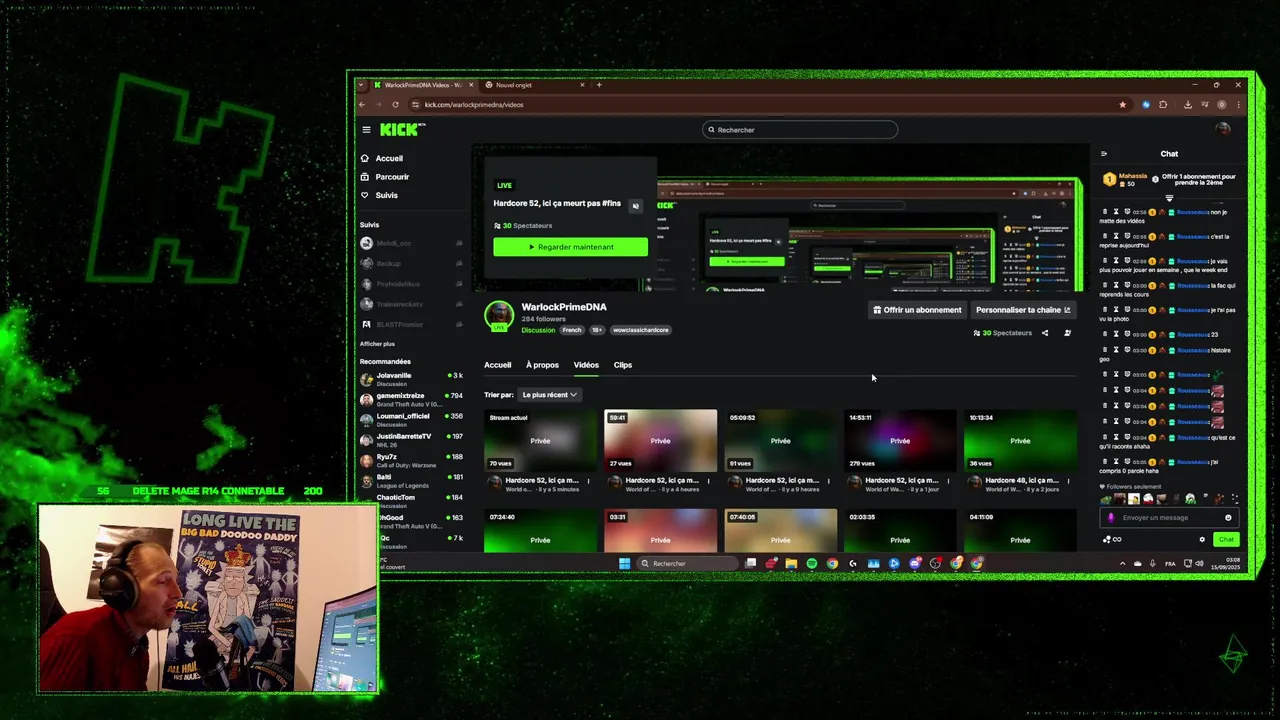Click the icon right of the share icon
The height and width of the screenshot is (720, 1280).
tap(1067, 333)
